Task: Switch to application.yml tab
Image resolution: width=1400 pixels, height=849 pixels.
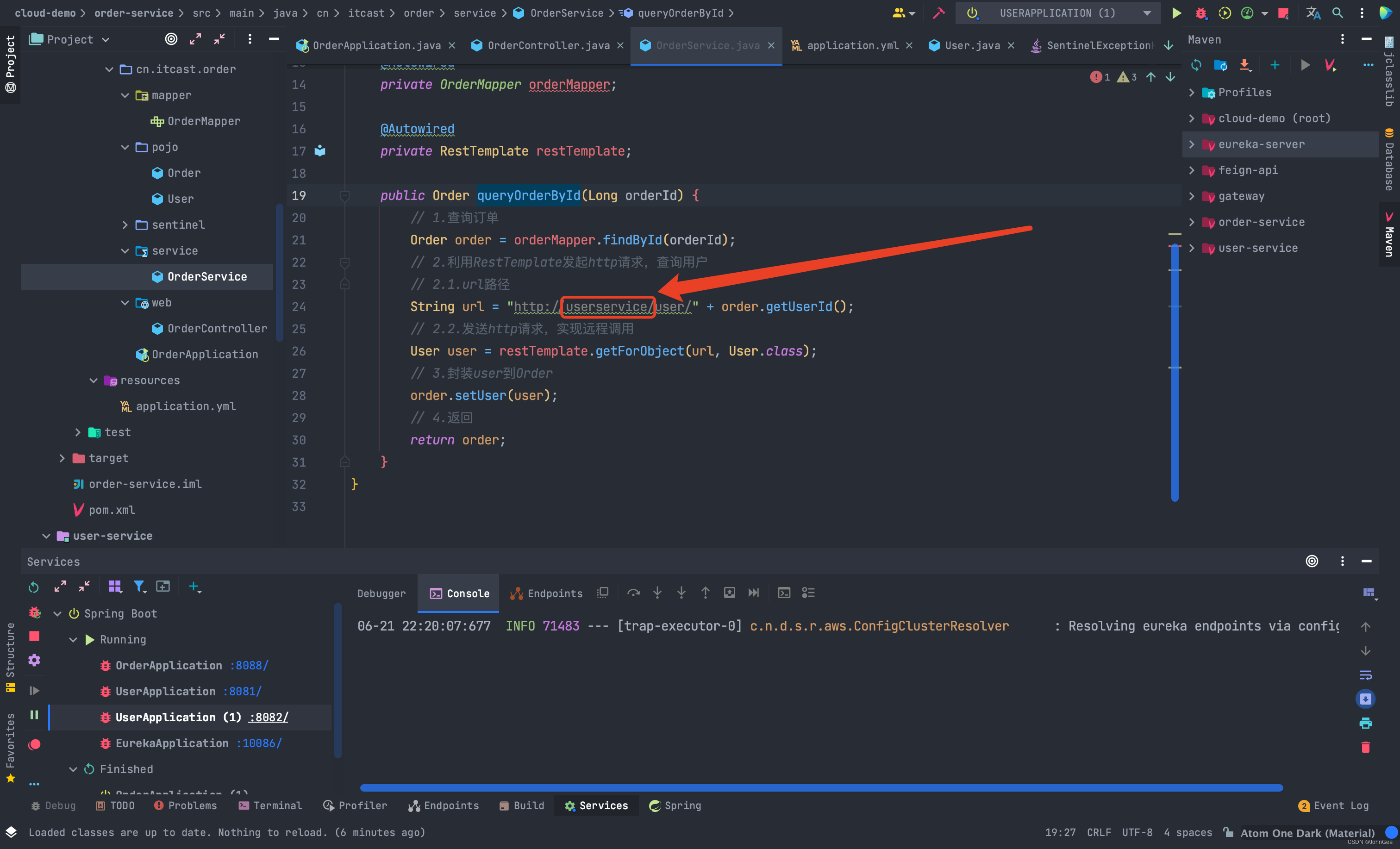Action: click(852, 45)
